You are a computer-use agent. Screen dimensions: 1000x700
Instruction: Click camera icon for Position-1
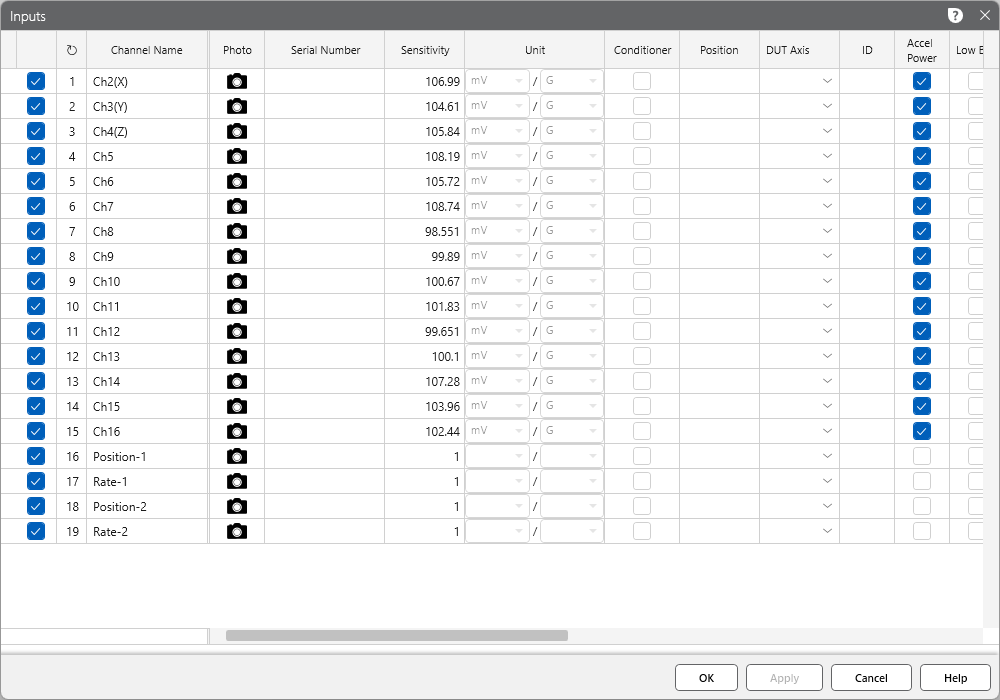pos(236,456)
